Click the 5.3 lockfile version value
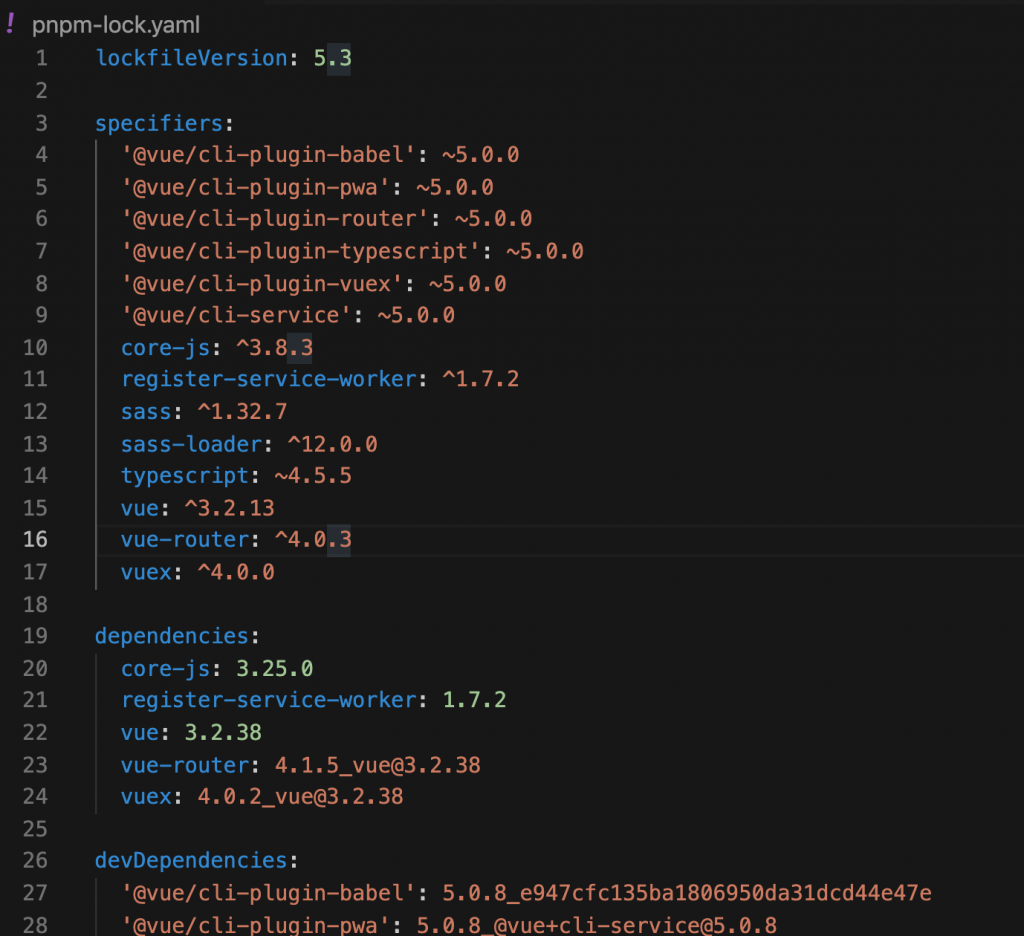Viewport: 1024px width, 936px height. 332,58
